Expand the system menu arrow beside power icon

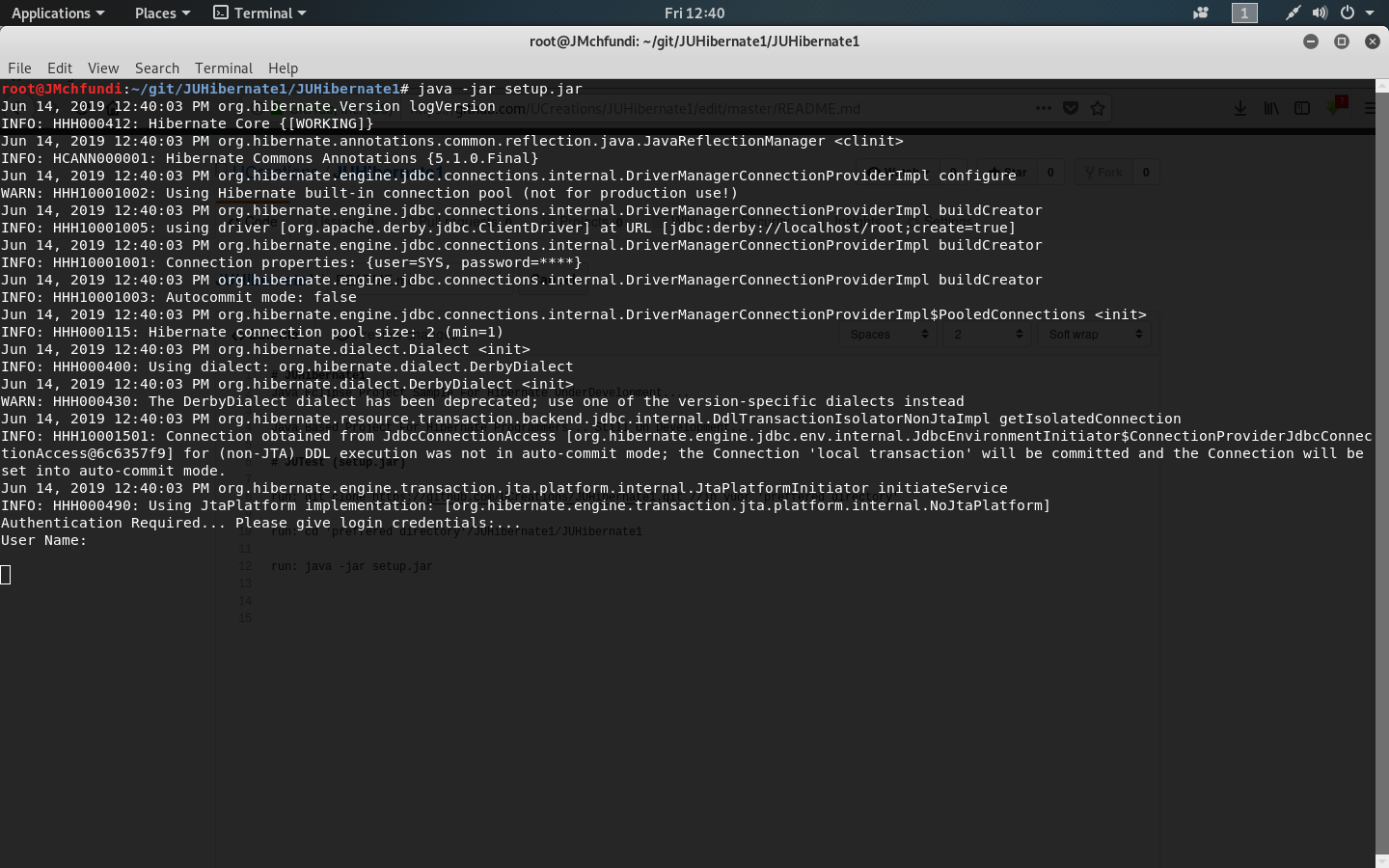point(1370,13)
